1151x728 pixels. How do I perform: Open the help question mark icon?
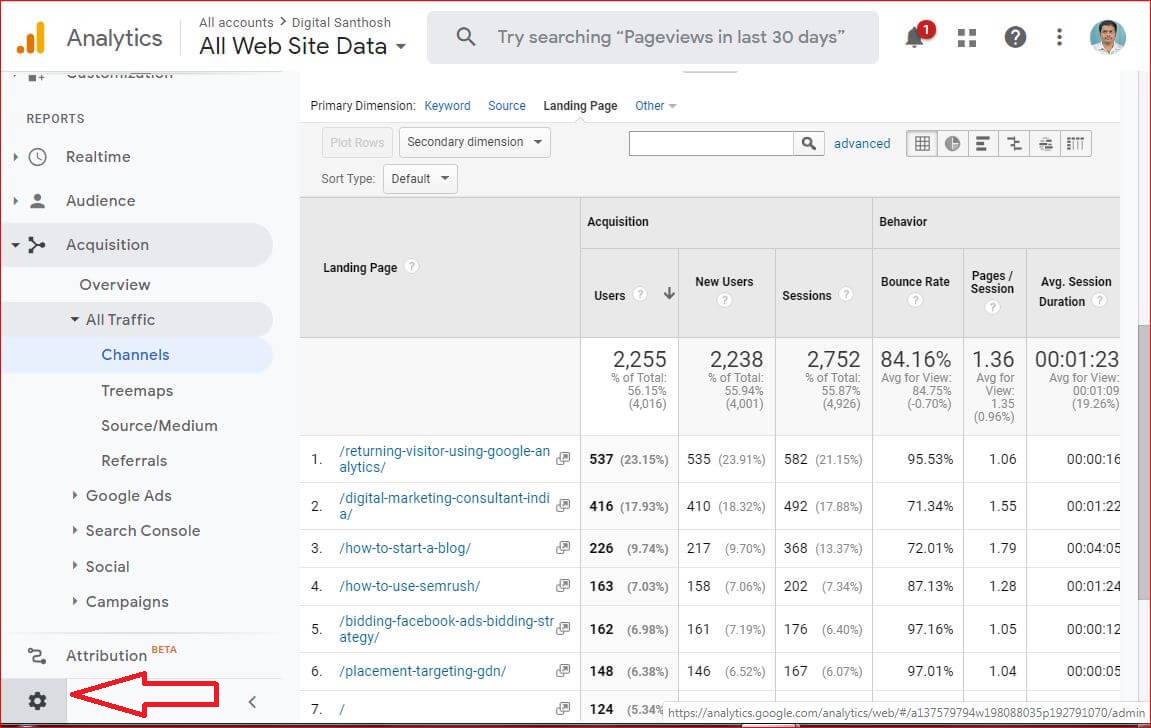click(1015, 37)
